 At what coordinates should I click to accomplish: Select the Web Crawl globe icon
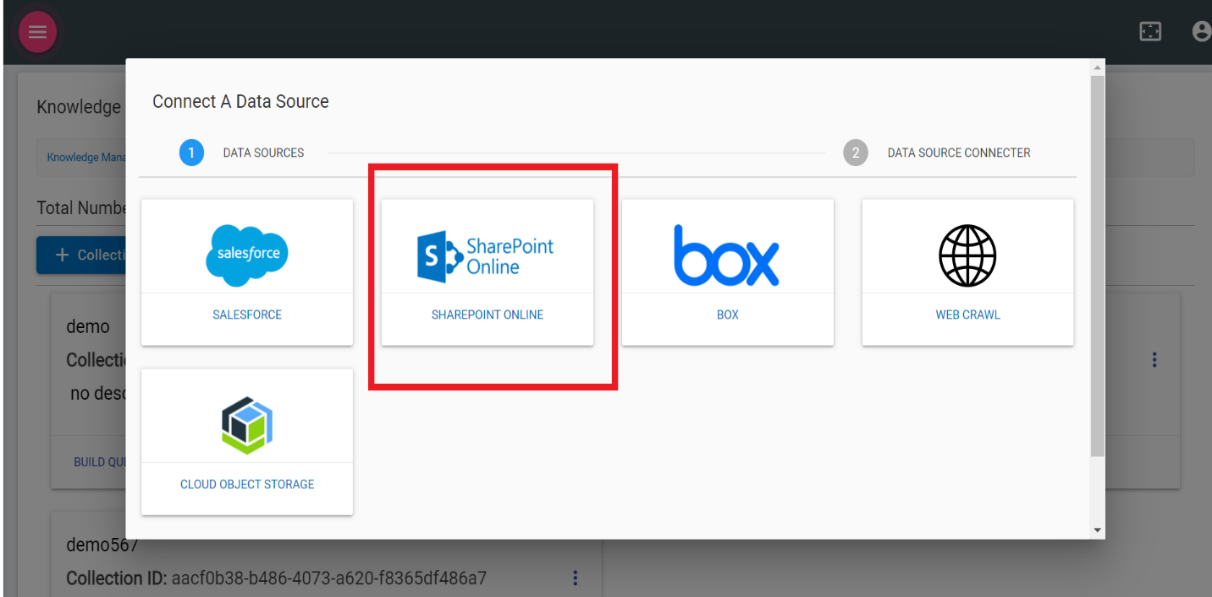pyautogui.click(x=966, y=255)
